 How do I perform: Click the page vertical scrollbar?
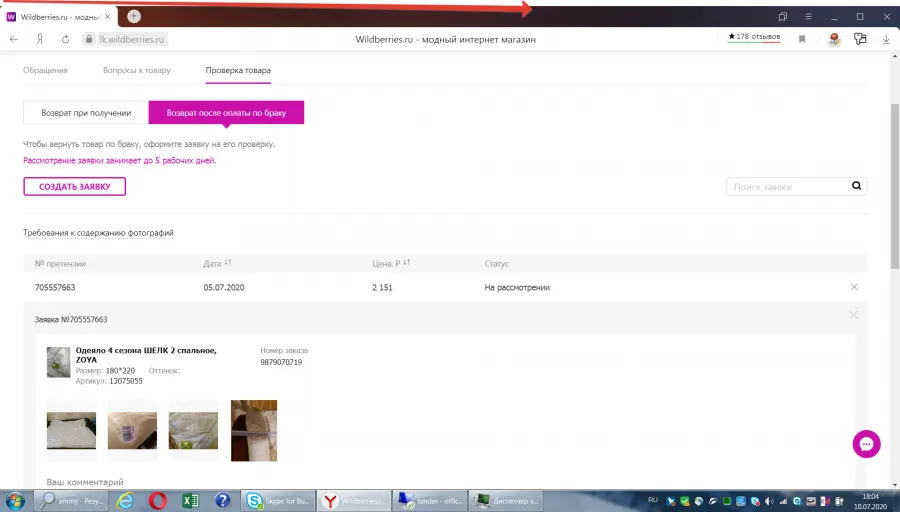[895, 185]
